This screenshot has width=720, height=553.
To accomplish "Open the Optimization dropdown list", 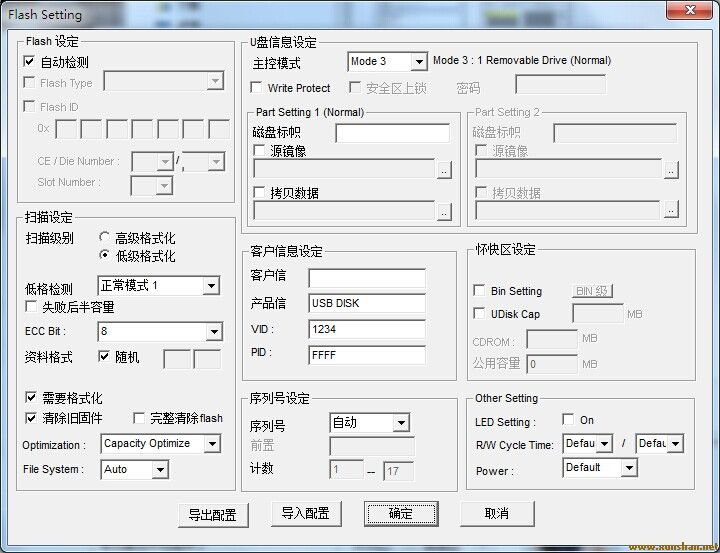I will point(212,444).
